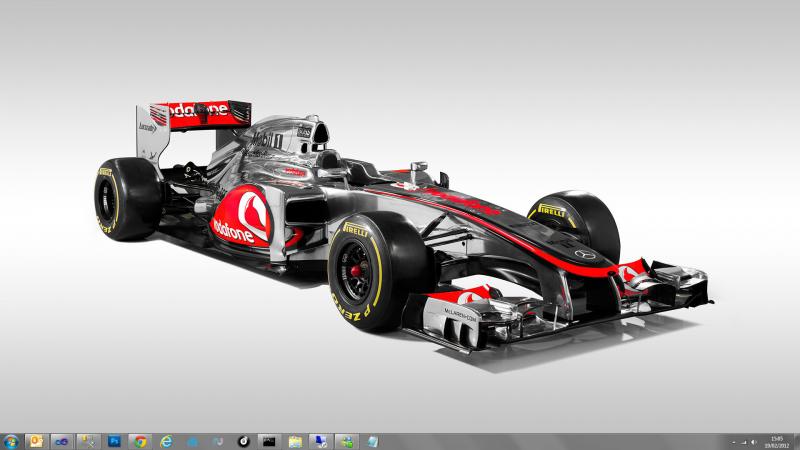Open the notebook document taskbar icon
Viewport: 800px width, 450px height.
[373, 442]
